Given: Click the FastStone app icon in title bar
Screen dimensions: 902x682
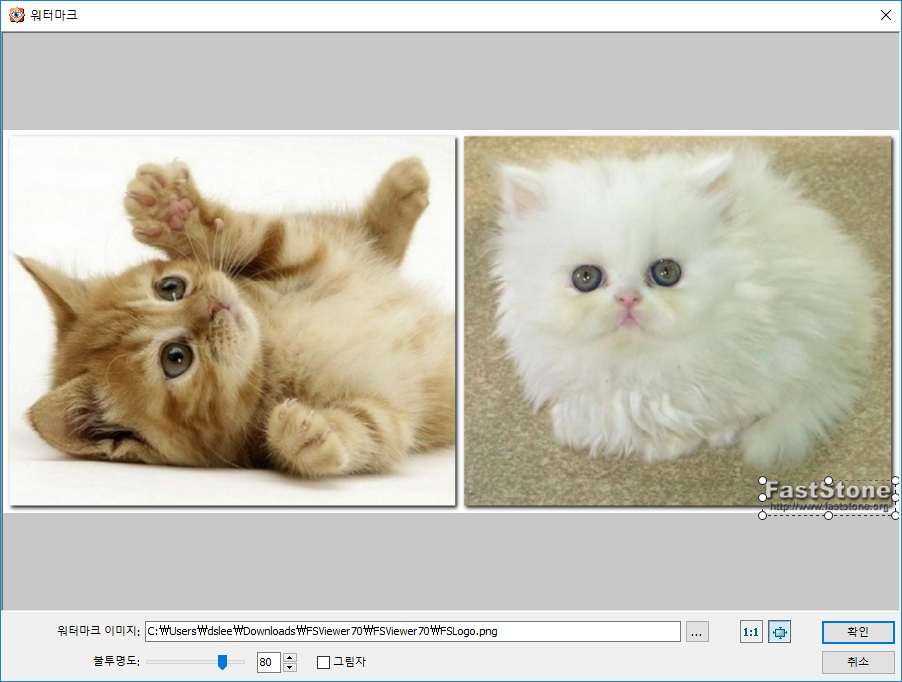Looking at the screenshot, I should pos(16,15).
